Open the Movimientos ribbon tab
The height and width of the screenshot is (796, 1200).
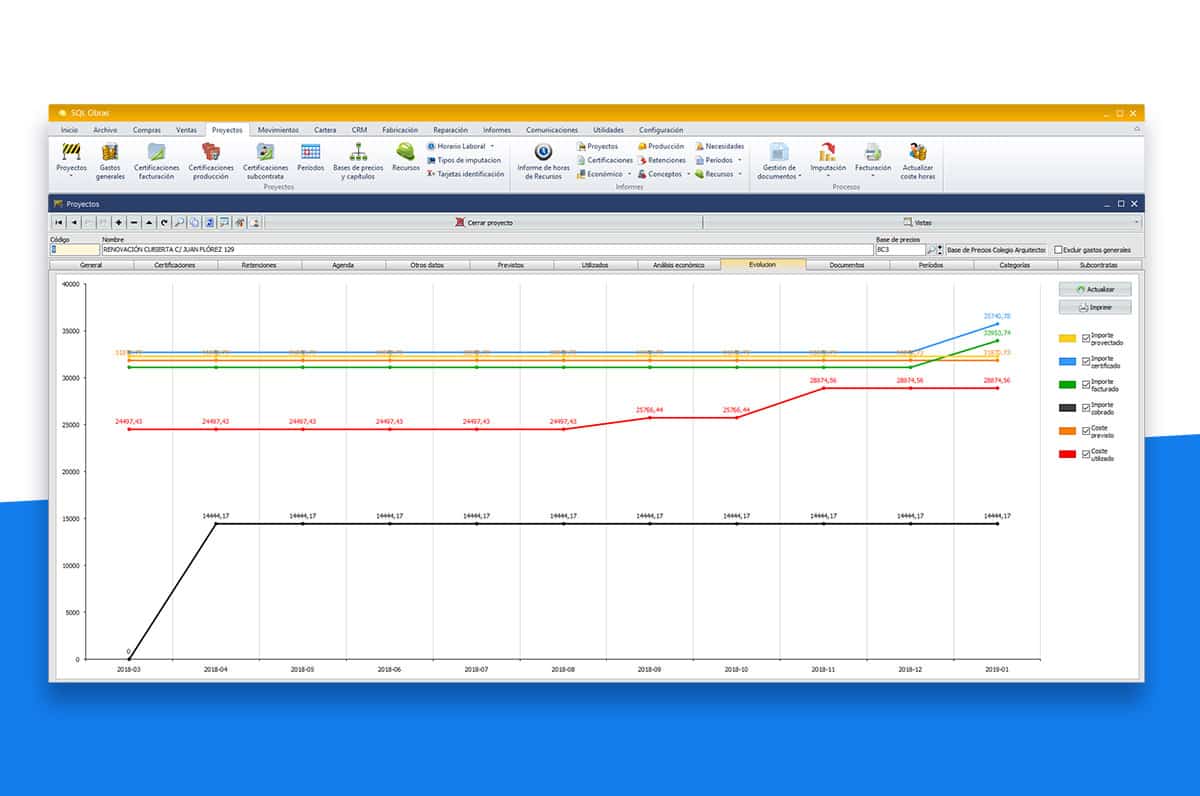[277, 130]
